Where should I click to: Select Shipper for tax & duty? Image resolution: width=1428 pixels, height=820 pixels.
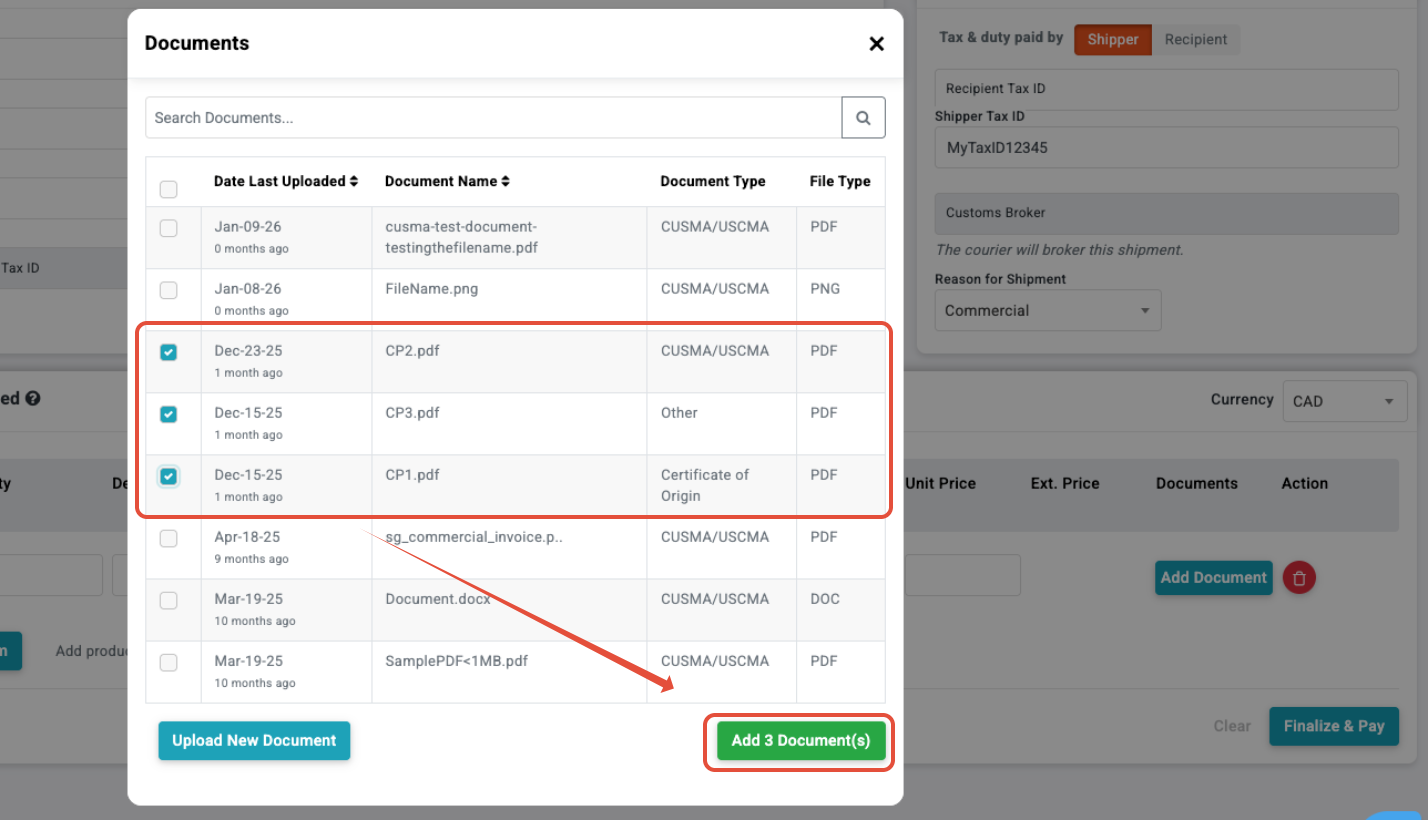(x=1113, y=39)
